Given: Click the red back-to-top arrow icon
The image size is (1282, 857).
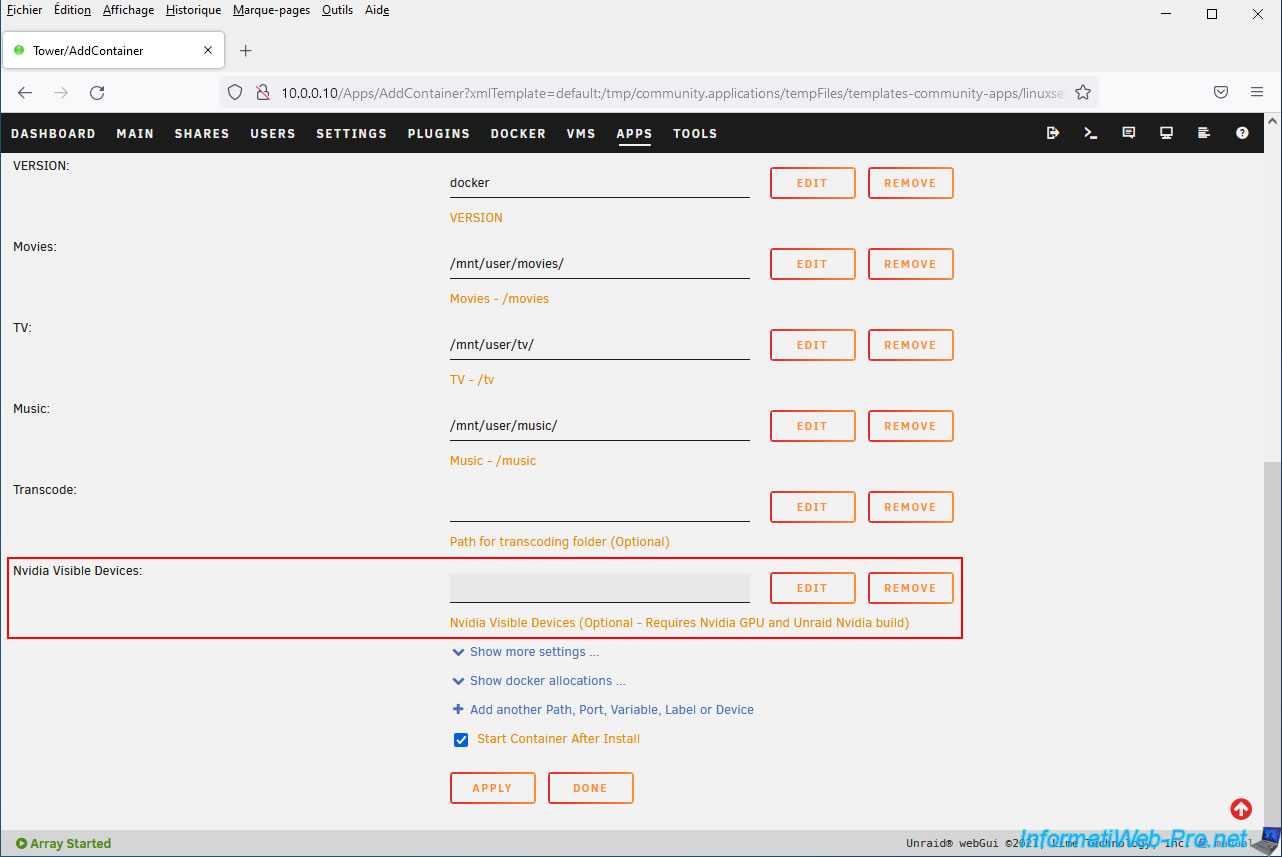Looking at the screenshot, I should click(x=1240, y=809).
